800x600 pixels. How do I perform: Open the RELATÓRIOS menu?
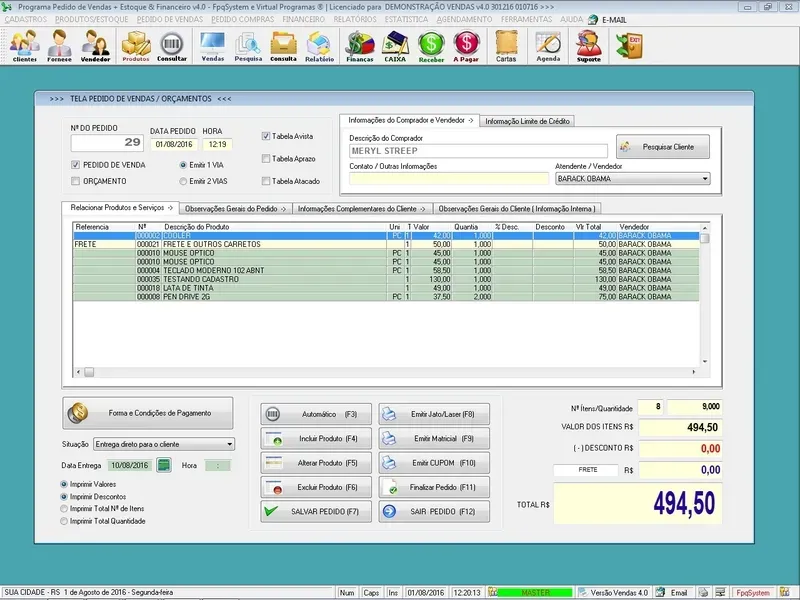pos(357,19)
